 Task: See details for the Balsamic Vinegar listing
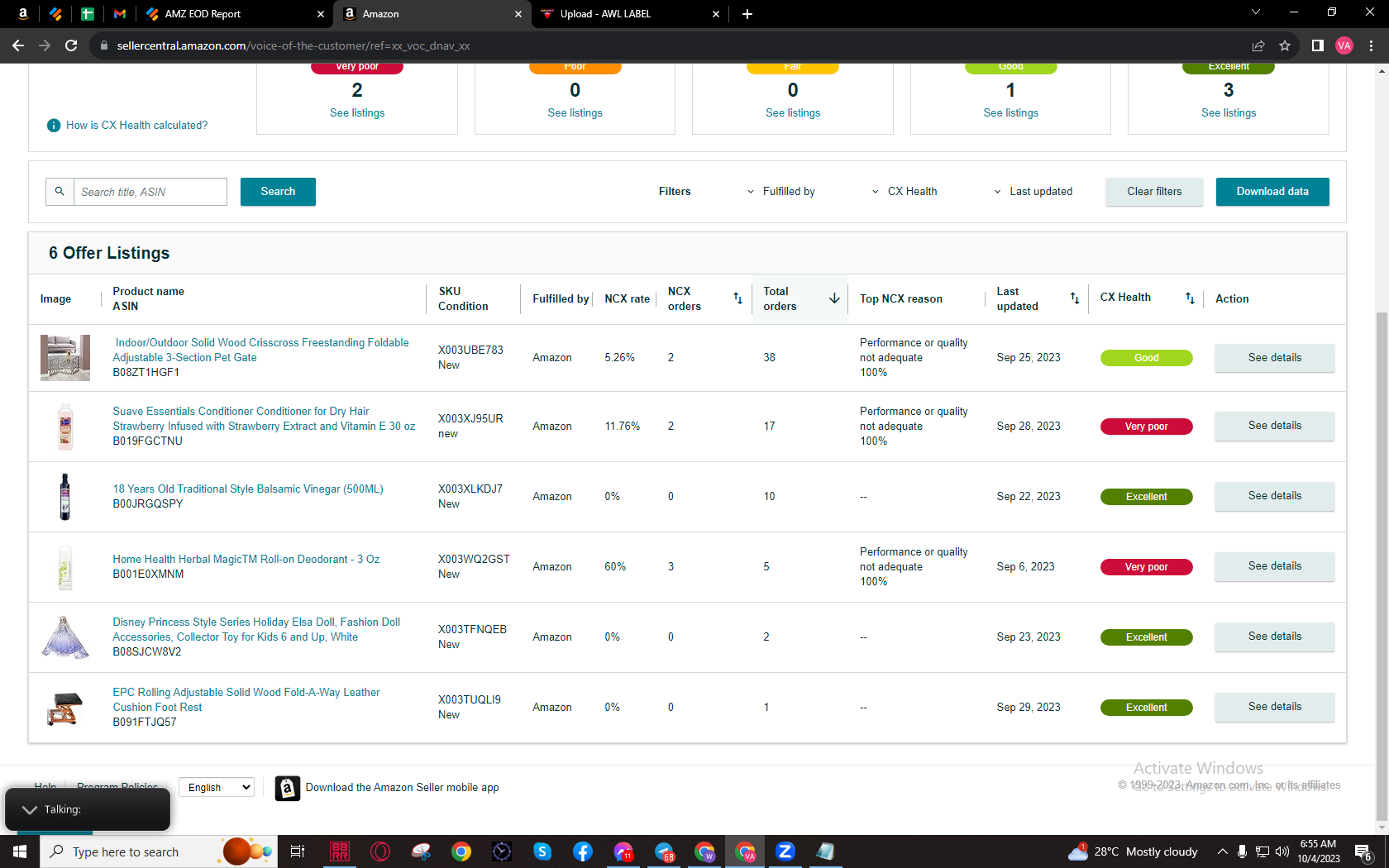[1274, 496]
